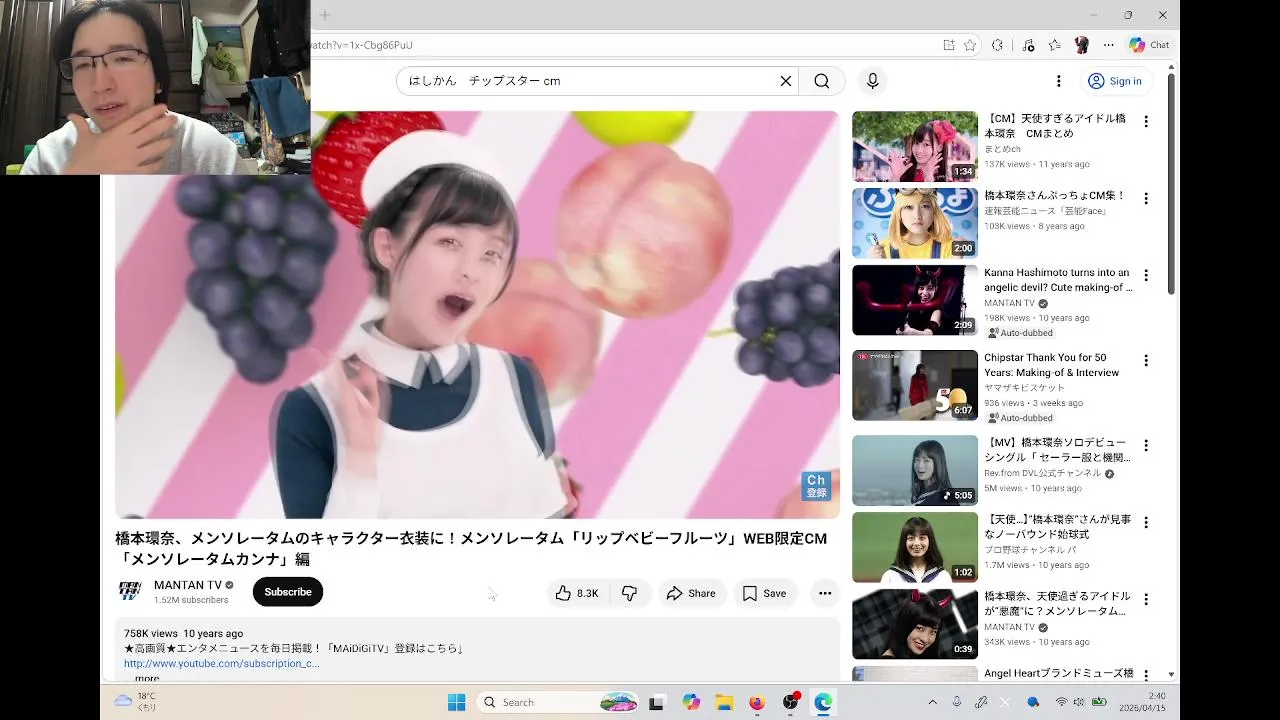Open options for セーラー服と機関銃 MV
The width and height of the screenshot is (1280, 720).
tap(1146, 445)
